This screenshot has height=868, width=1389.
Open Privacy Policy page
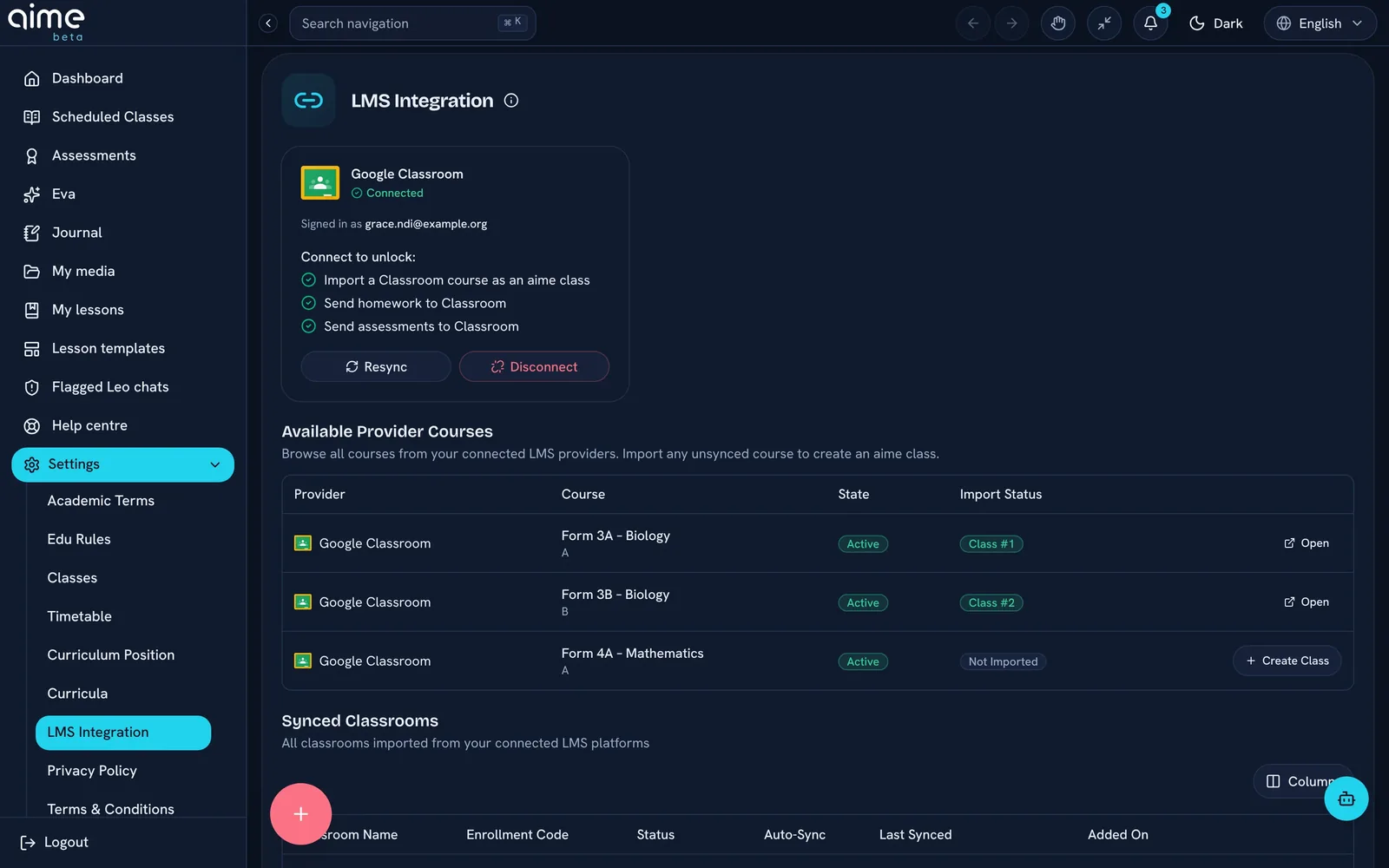[x=92, y=771]
